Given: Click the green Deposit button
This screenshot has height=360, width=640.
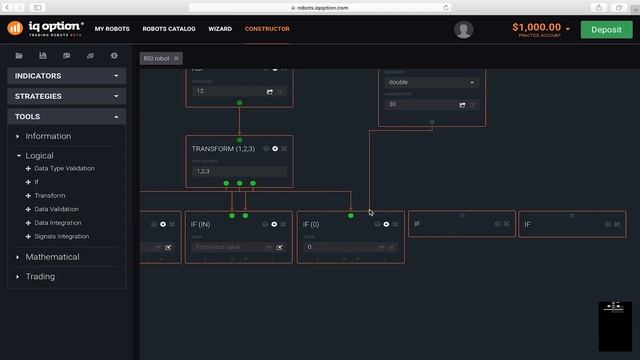Looking at the screenshot, I should pos(607,30).
